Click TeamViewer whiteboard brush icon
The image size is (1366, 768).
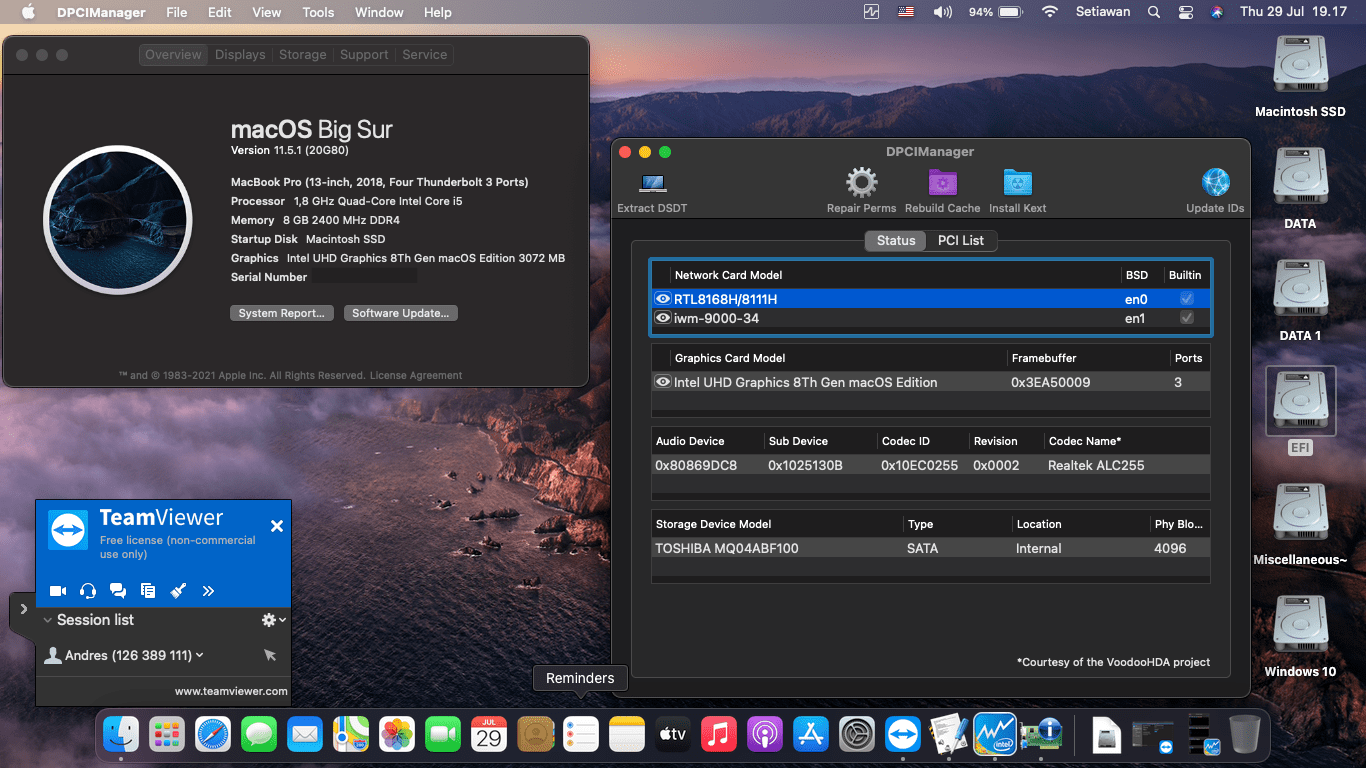click(x=178, y=591)
